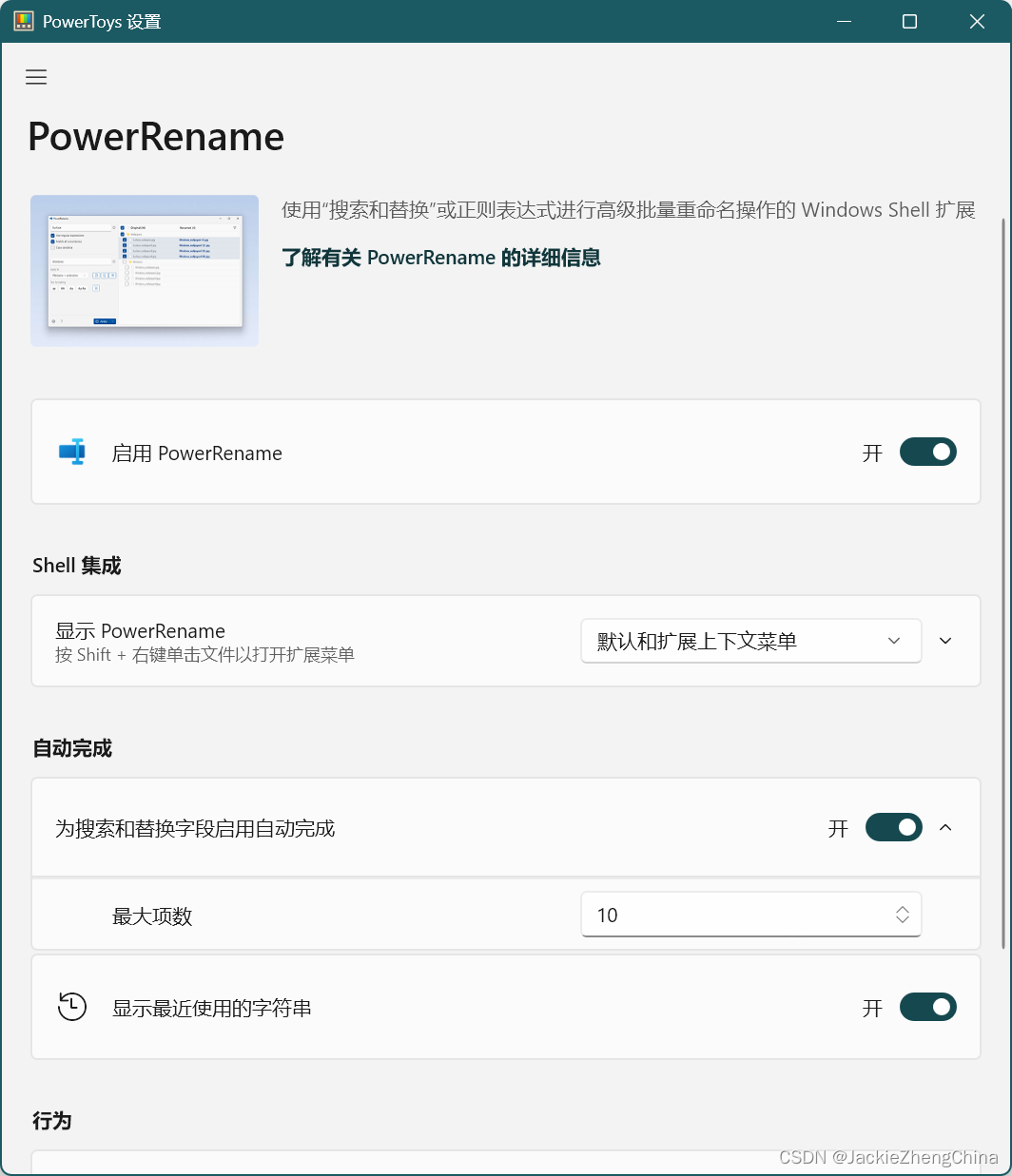Open the 默认和扩展上下文菜单 dropdown
1012x1176 pixels.
(750, 641)
